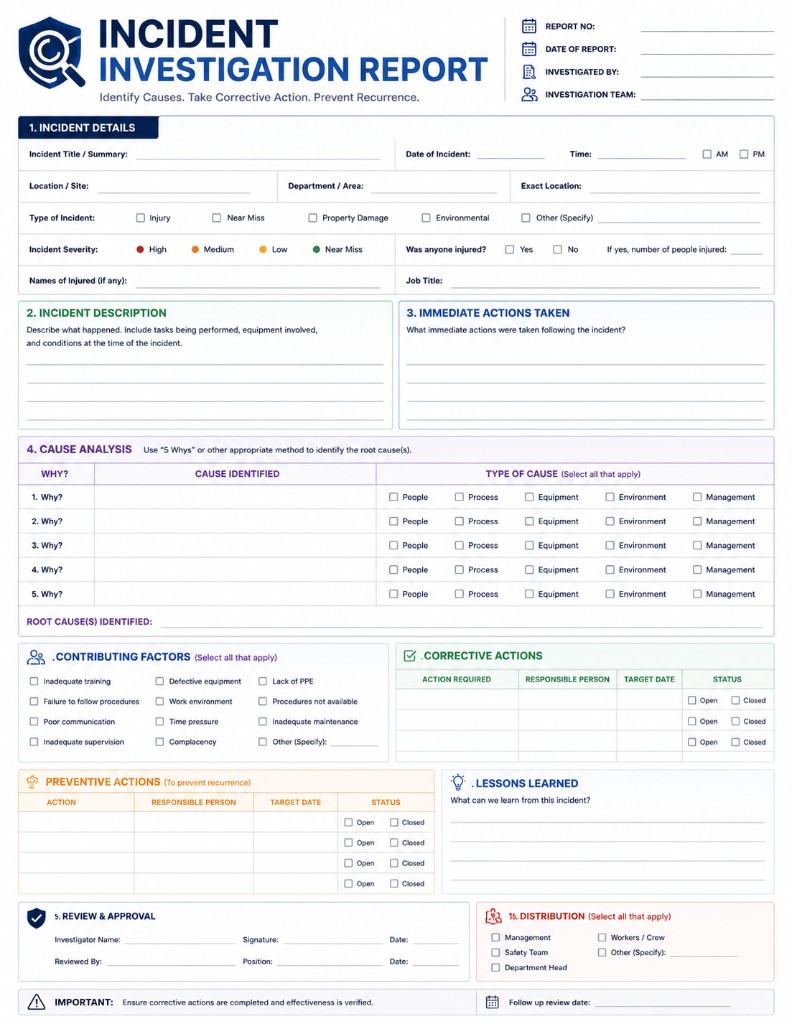The width and height of the screenshot is (792, 1024).
Task: Click the 4. Cause Analysis heading
Action: point(79,449)
